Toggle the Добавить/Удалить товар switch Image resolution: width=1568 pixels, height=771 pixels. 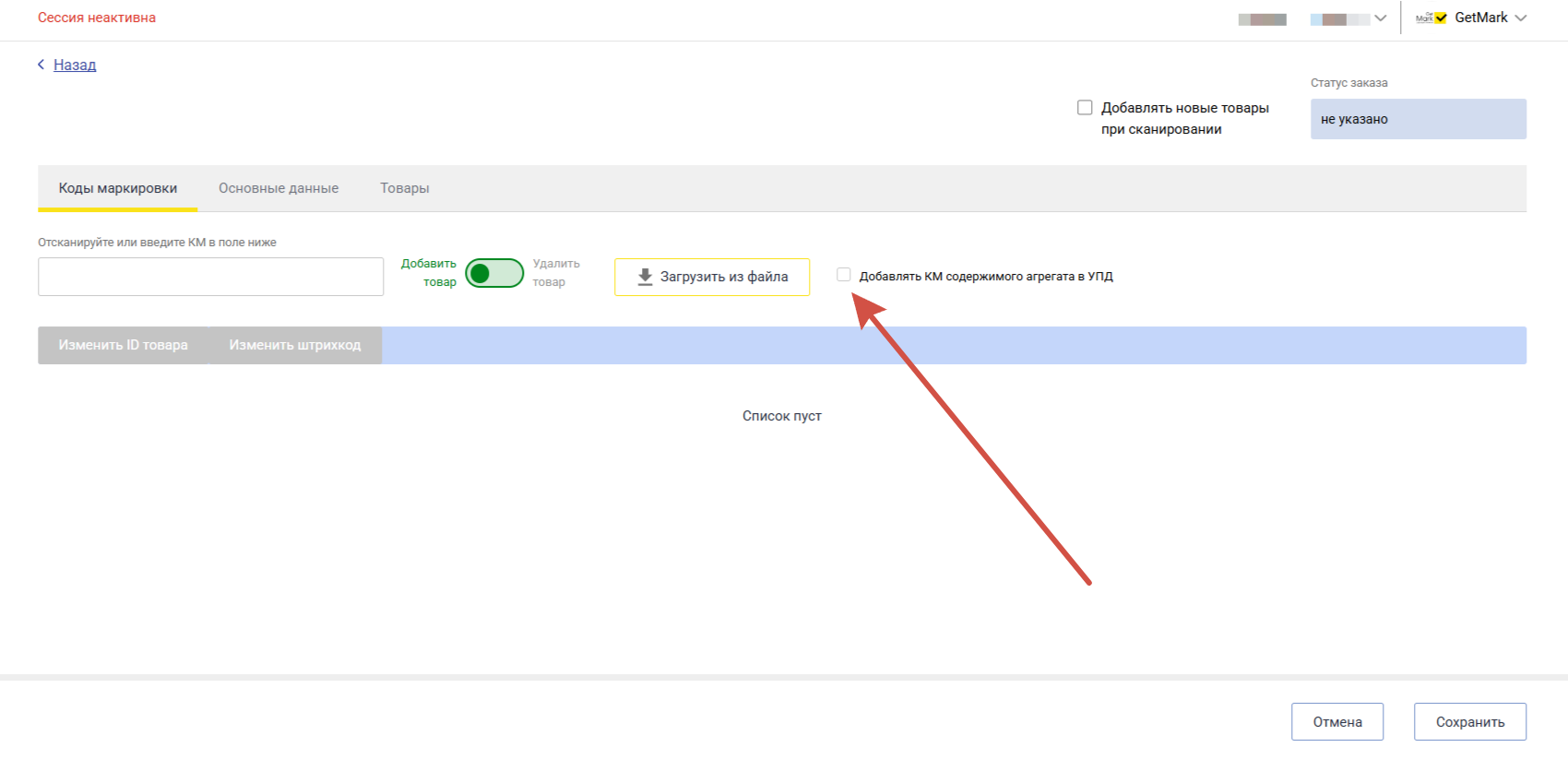pos(494,273)
